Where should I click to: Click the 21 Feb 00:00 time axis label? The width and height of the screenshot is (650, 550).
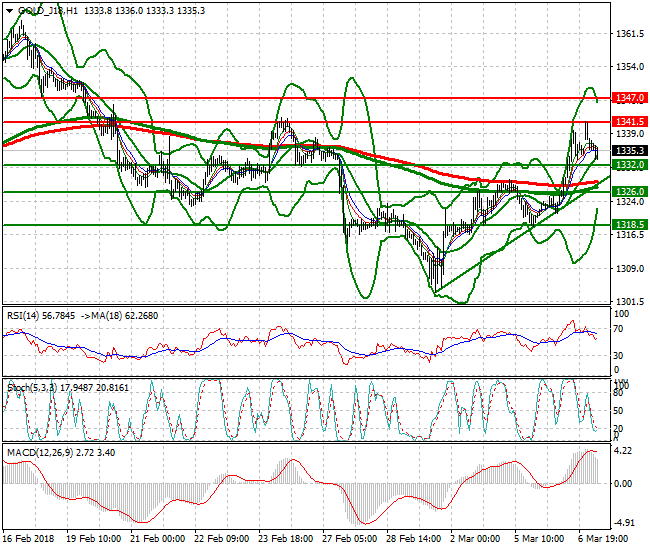(x=158, y=539)
